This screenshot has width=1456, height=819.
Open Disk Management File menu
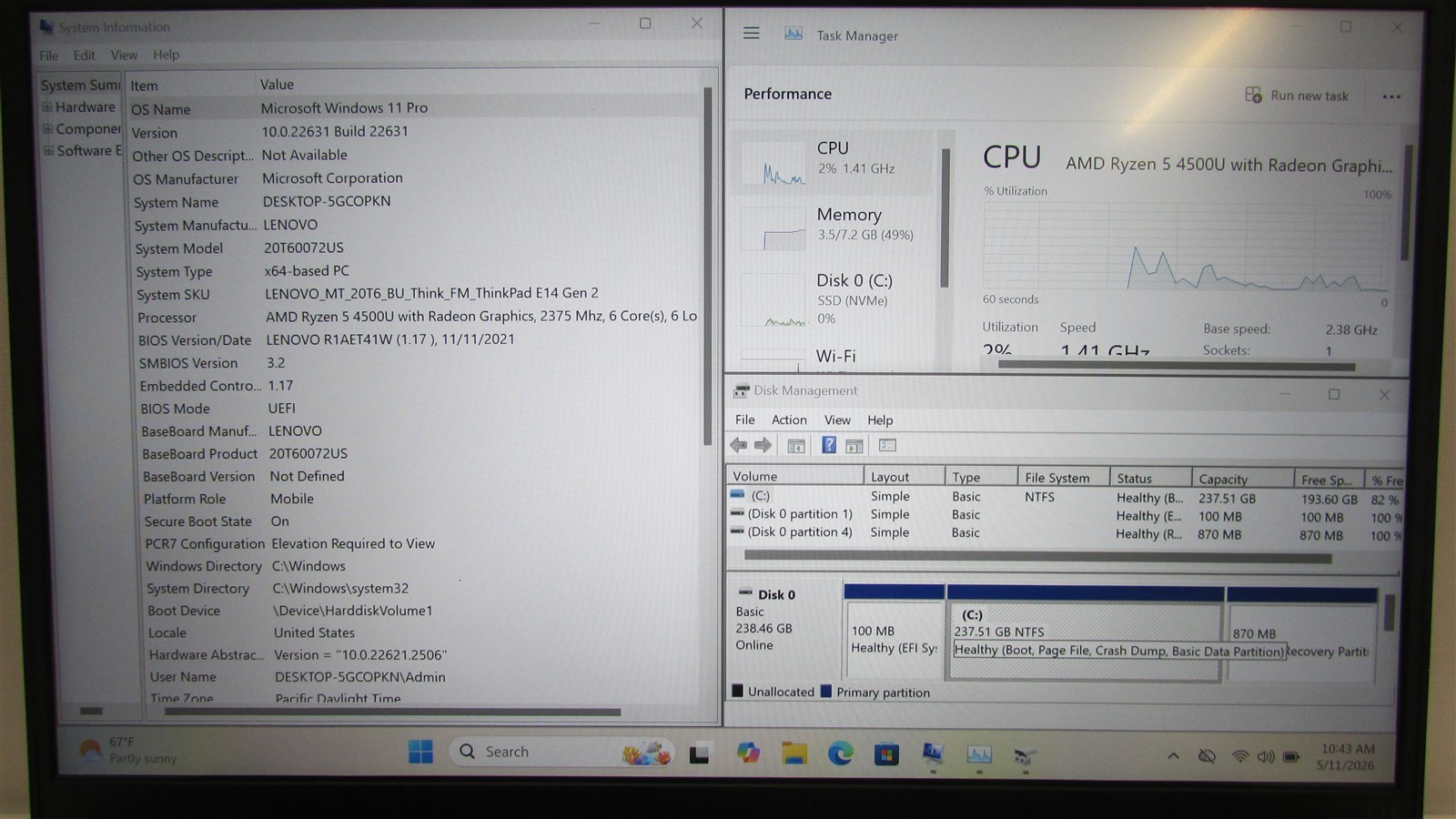point(745,420)
